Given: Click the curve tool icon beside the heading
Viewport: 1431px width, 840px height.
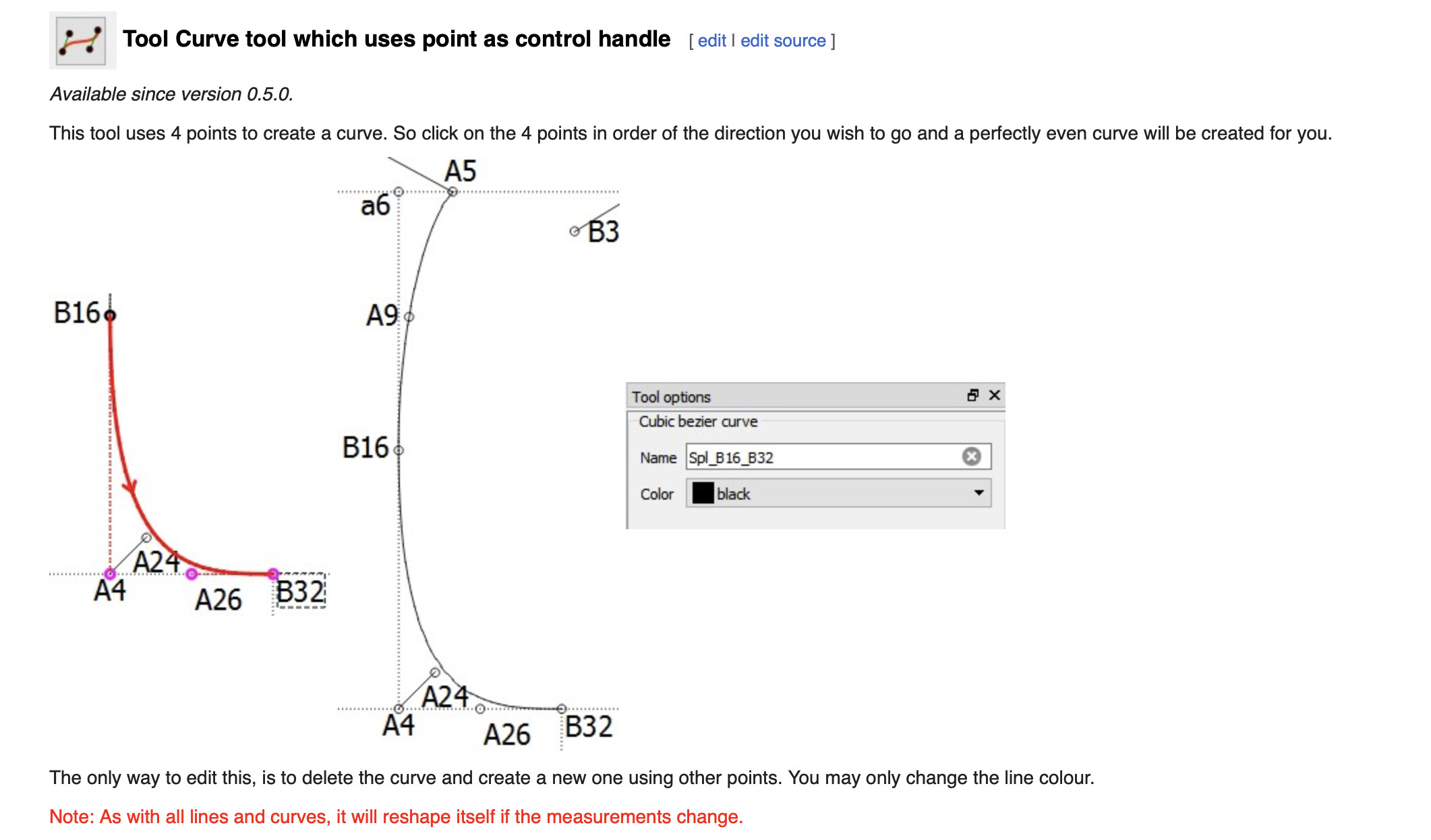Looking at the screenshot, I should [82, 40].
